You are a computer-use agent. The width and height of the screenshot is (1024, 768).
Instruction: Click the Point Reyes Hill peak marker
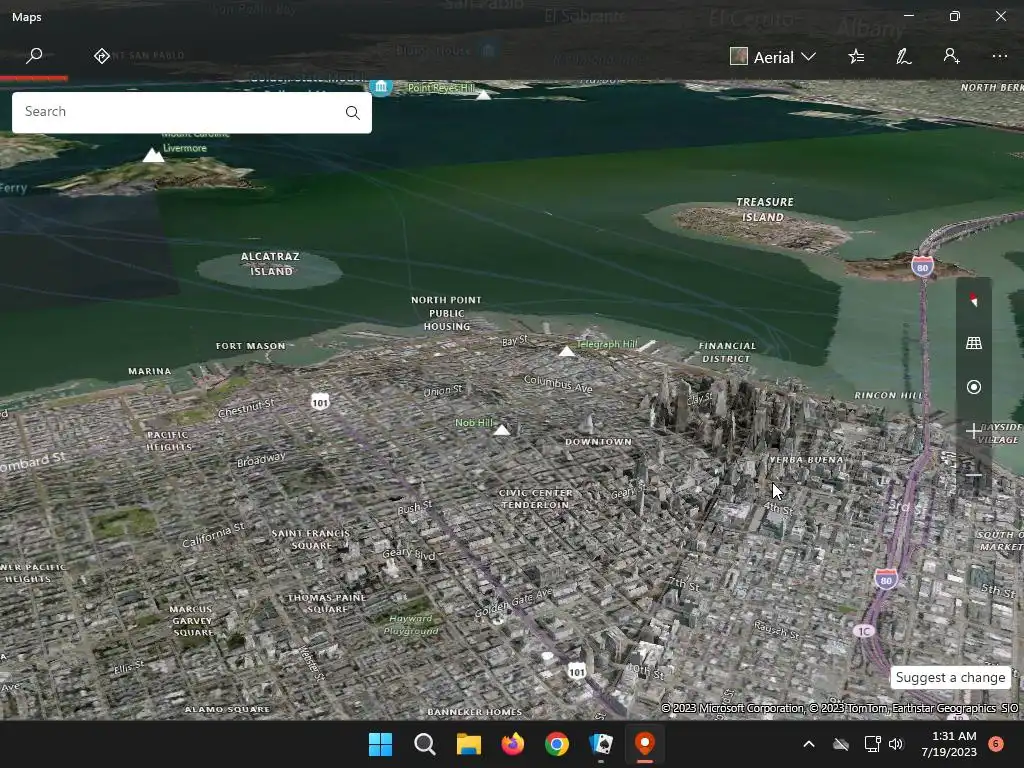[x=483, y=95]
